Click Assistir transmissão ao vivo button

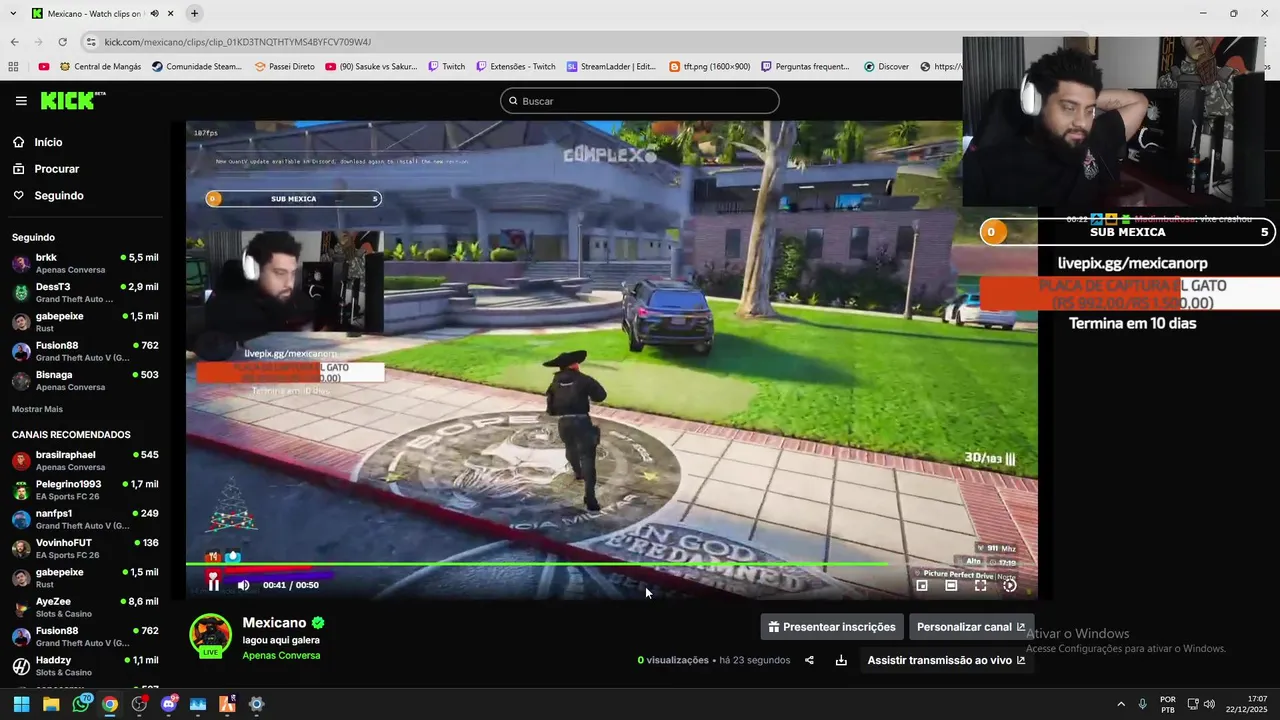[946, 660]
